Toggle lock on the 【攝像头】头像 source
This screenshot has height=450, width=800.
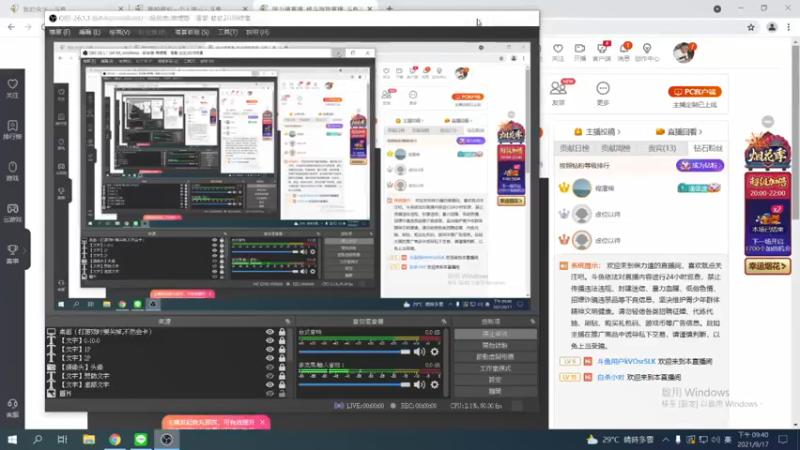pos(282,367)
